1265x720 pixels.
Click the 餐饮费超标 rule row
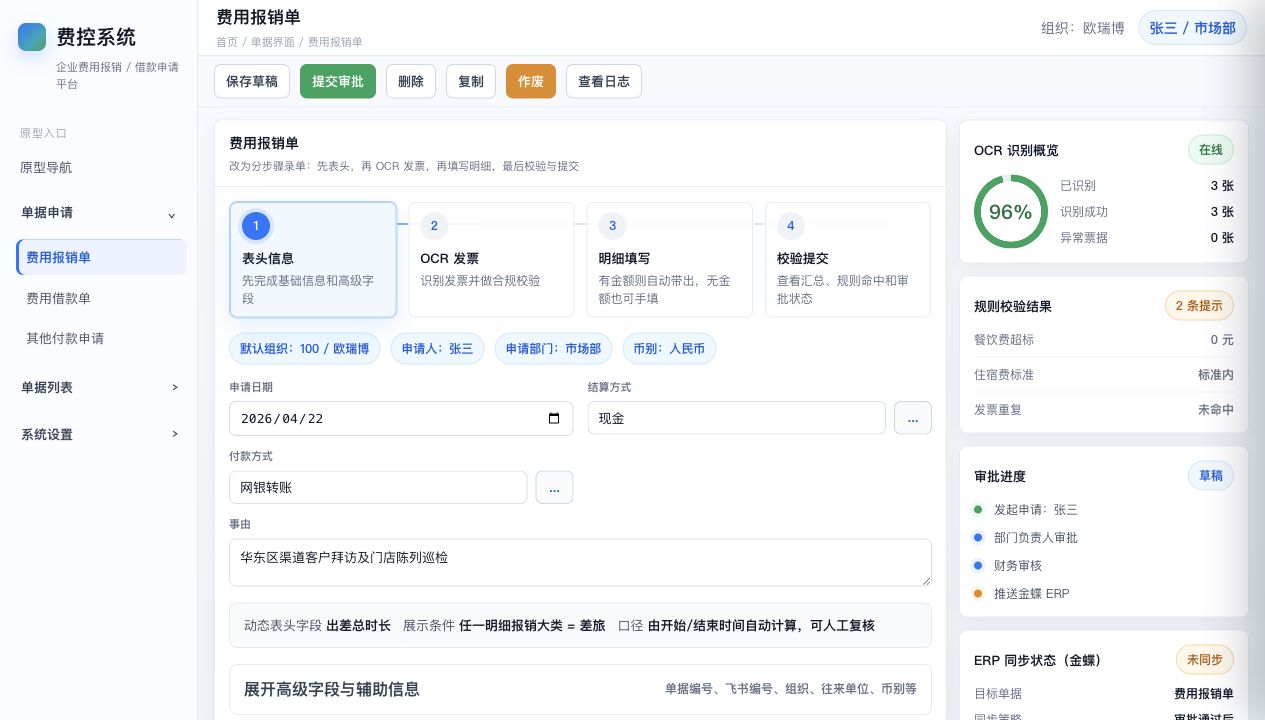[x=1104, y=339]
